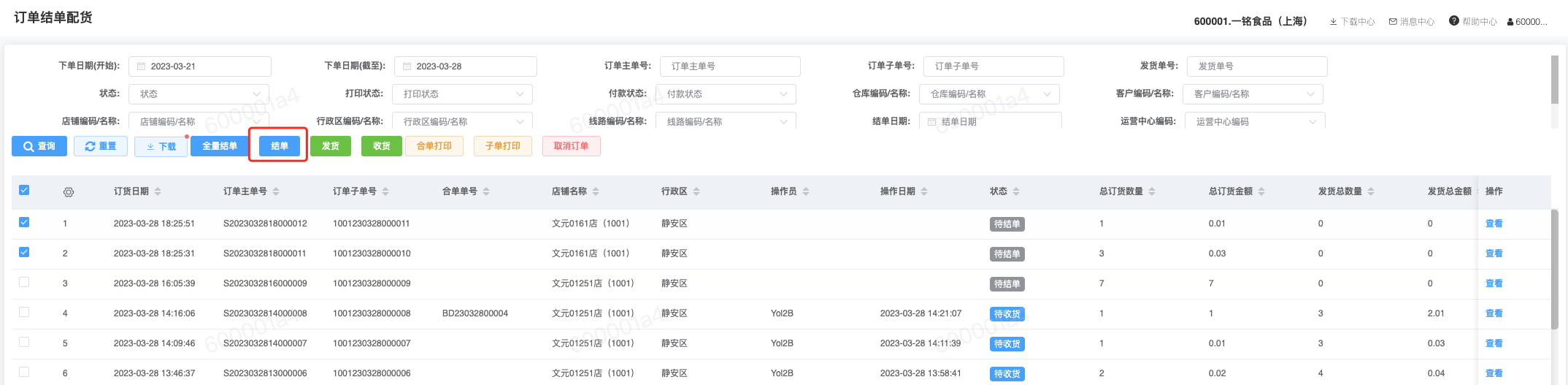Check the row 3 order checkbox

24,282
